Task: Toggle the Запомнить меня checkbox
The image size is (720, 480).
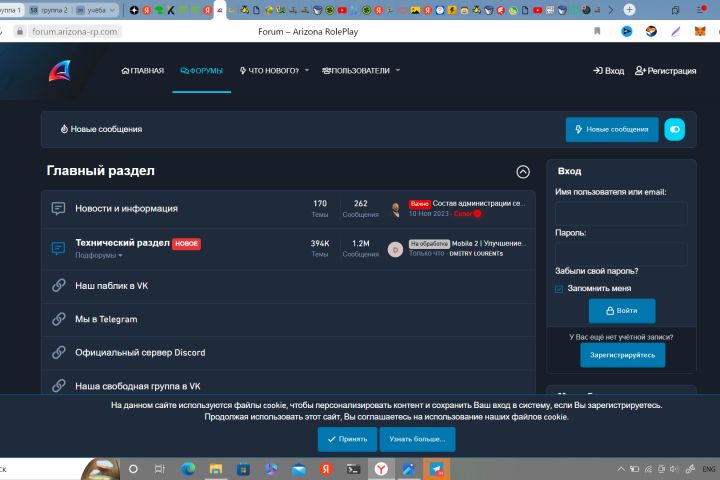Action: (x=559, y=289)
